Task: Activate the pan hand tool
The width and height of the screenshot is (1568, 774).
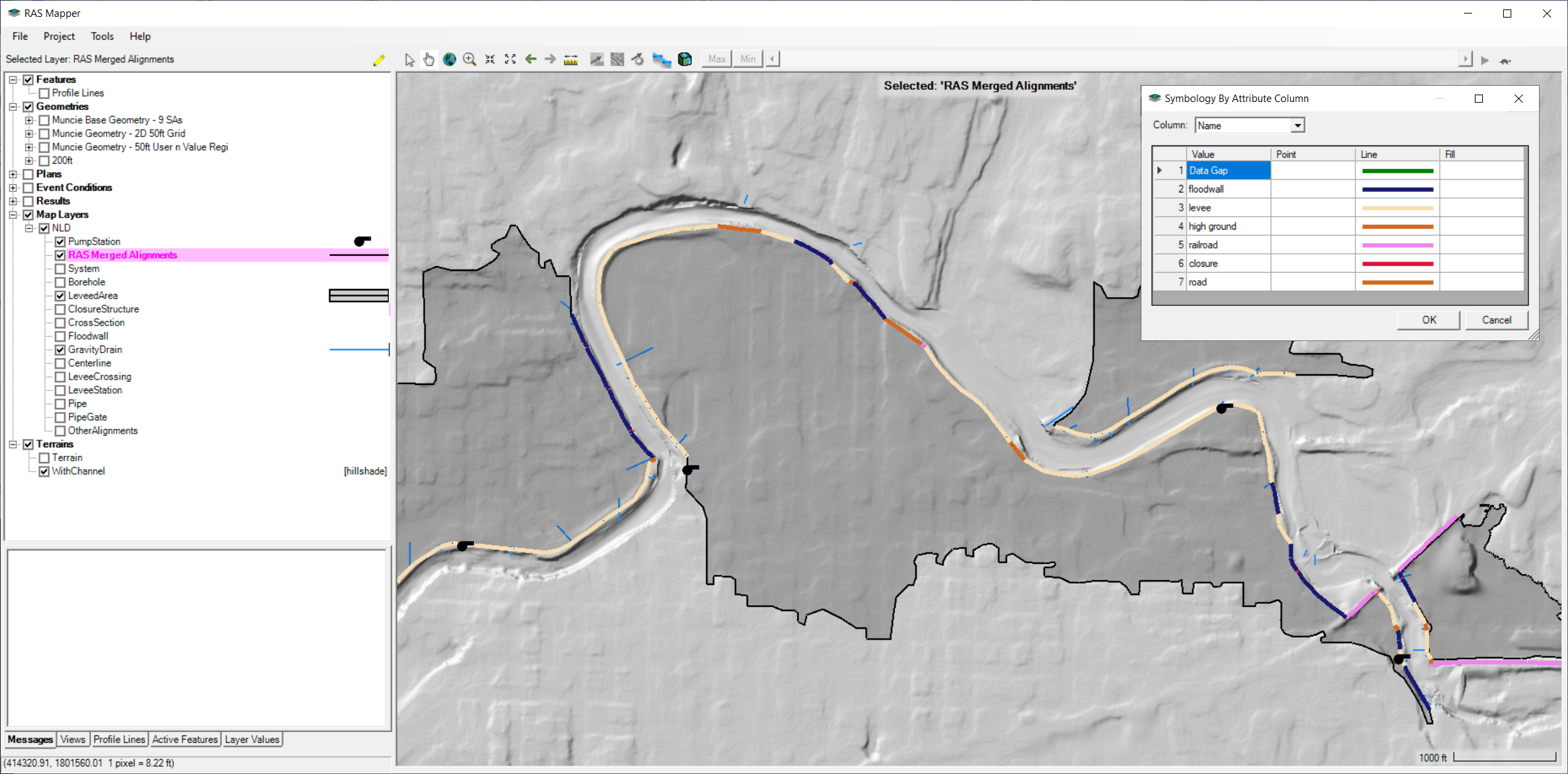Action: (429, 60)
